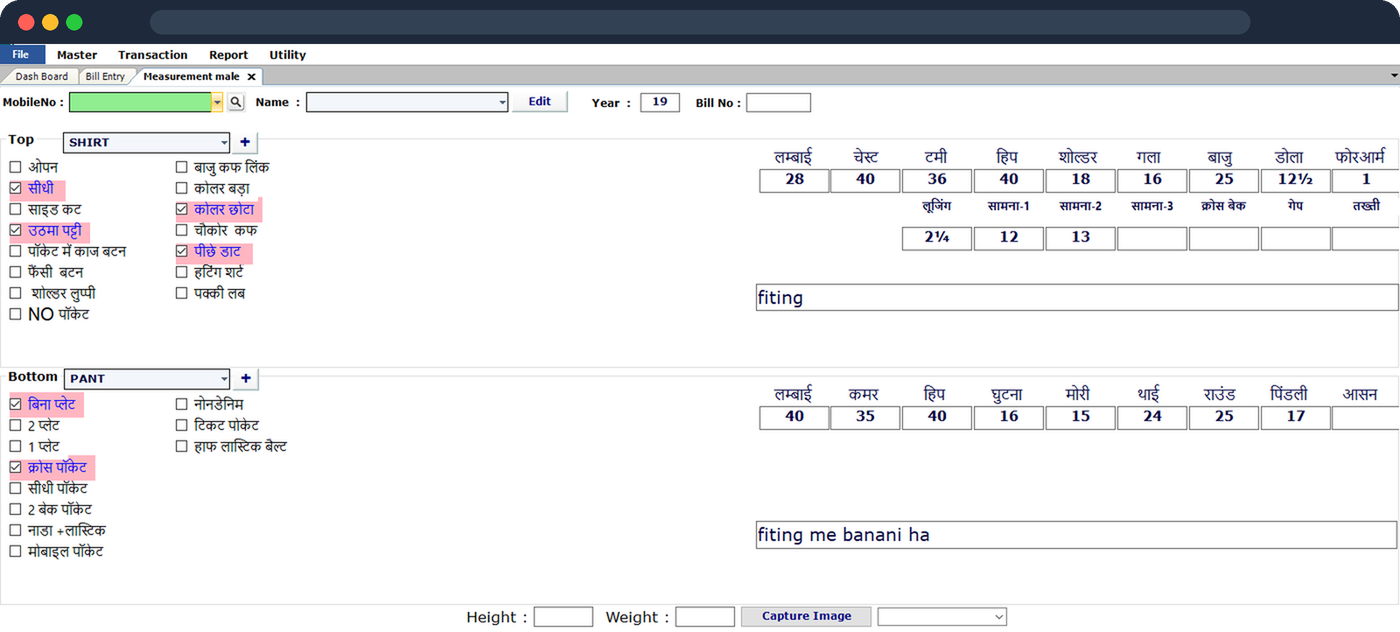Close the Measurement male tab
Viewport: 1400px width, 632px height.
click(x=251, y=77)
